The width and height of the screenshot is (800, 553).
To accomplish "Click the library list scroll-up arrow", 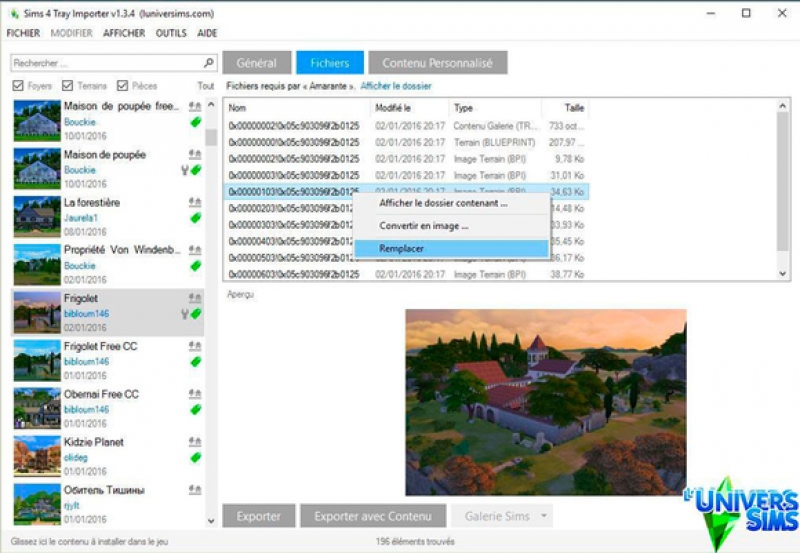I will (211, 105).
